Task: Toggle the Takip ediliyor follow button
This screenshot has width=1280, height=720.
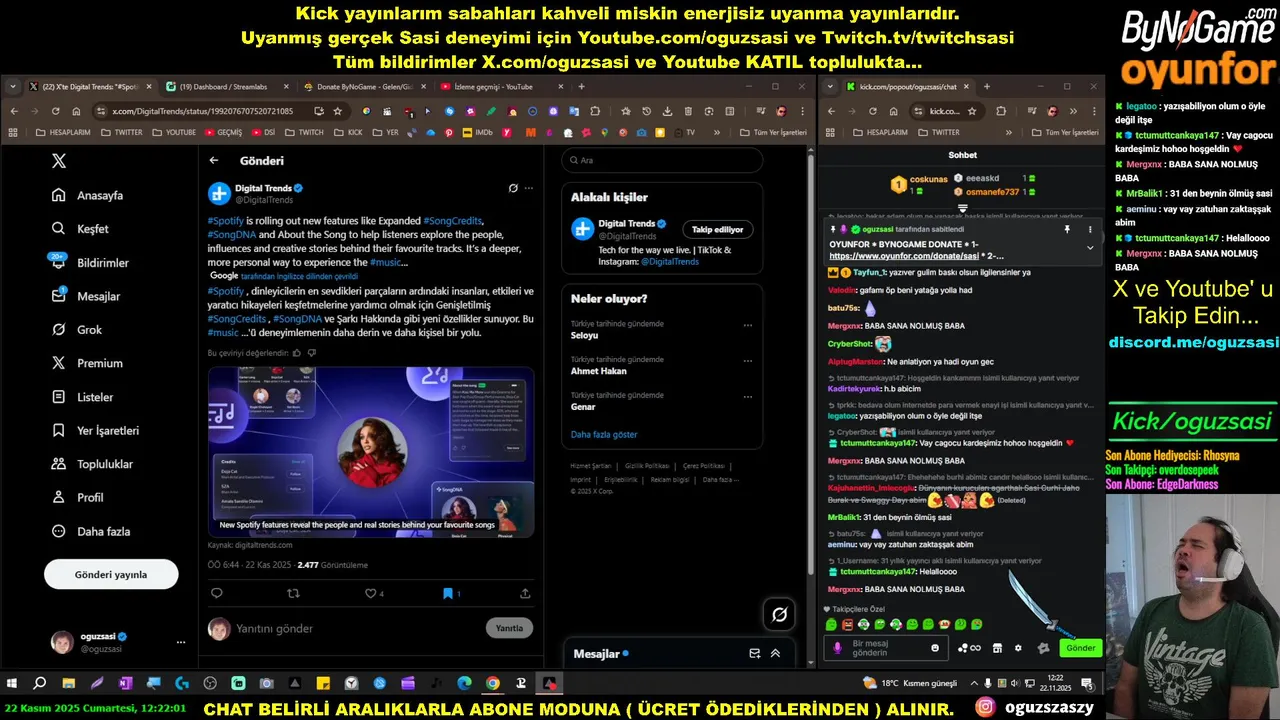Action: tap(718, 229)
